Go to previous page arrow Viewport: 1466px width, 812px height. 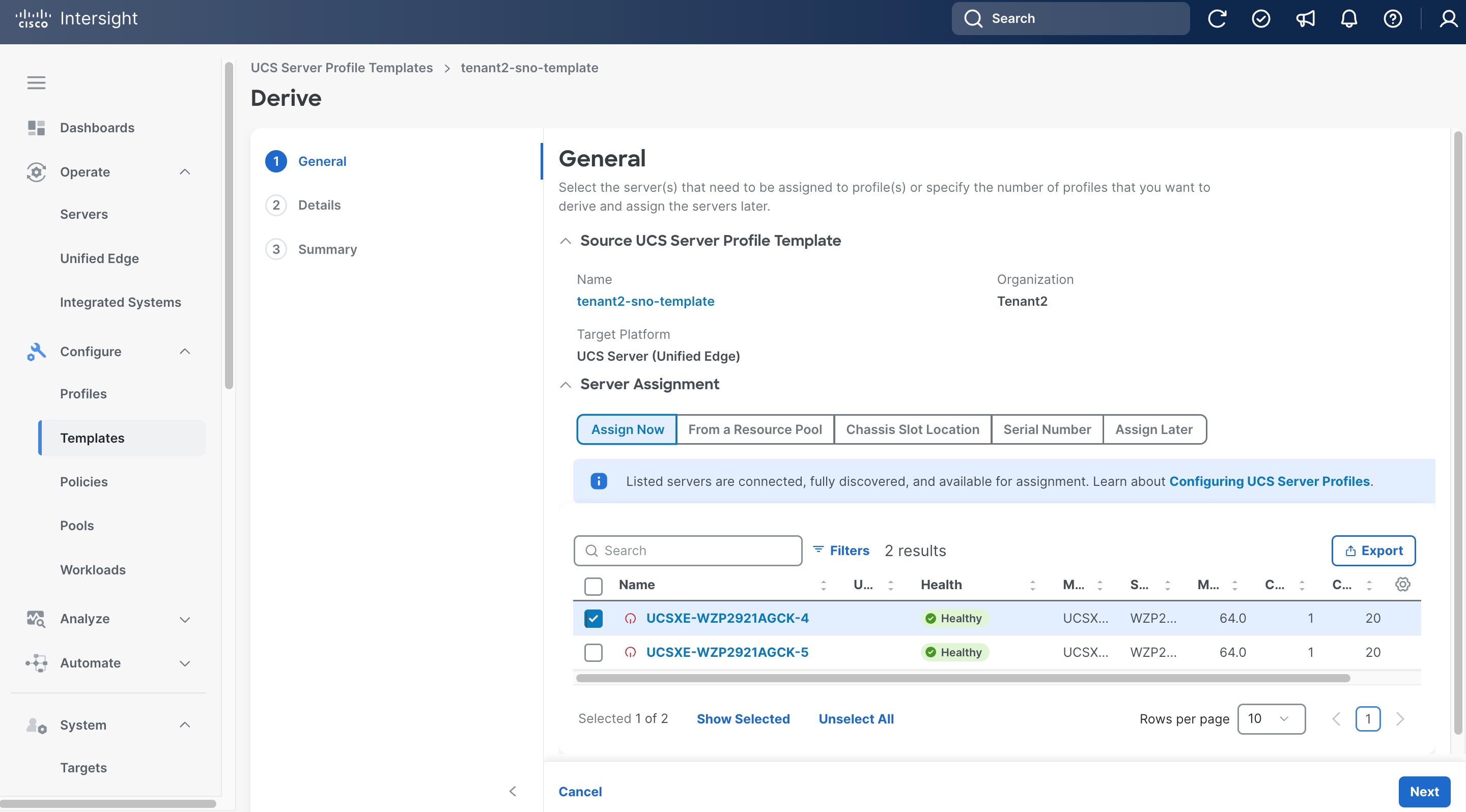[x=1336, y=719]
